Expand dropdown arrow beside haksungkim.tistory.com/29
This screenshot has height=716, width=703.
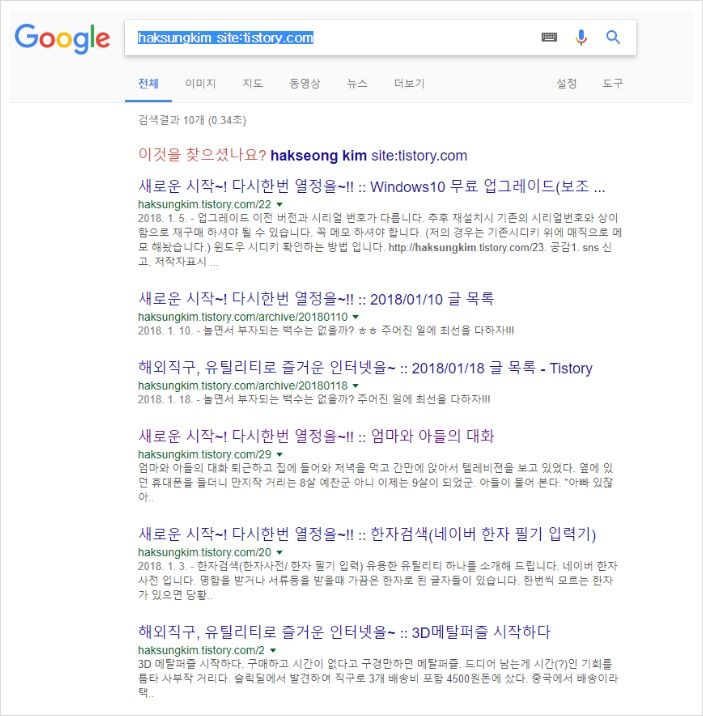coord(280,454)
